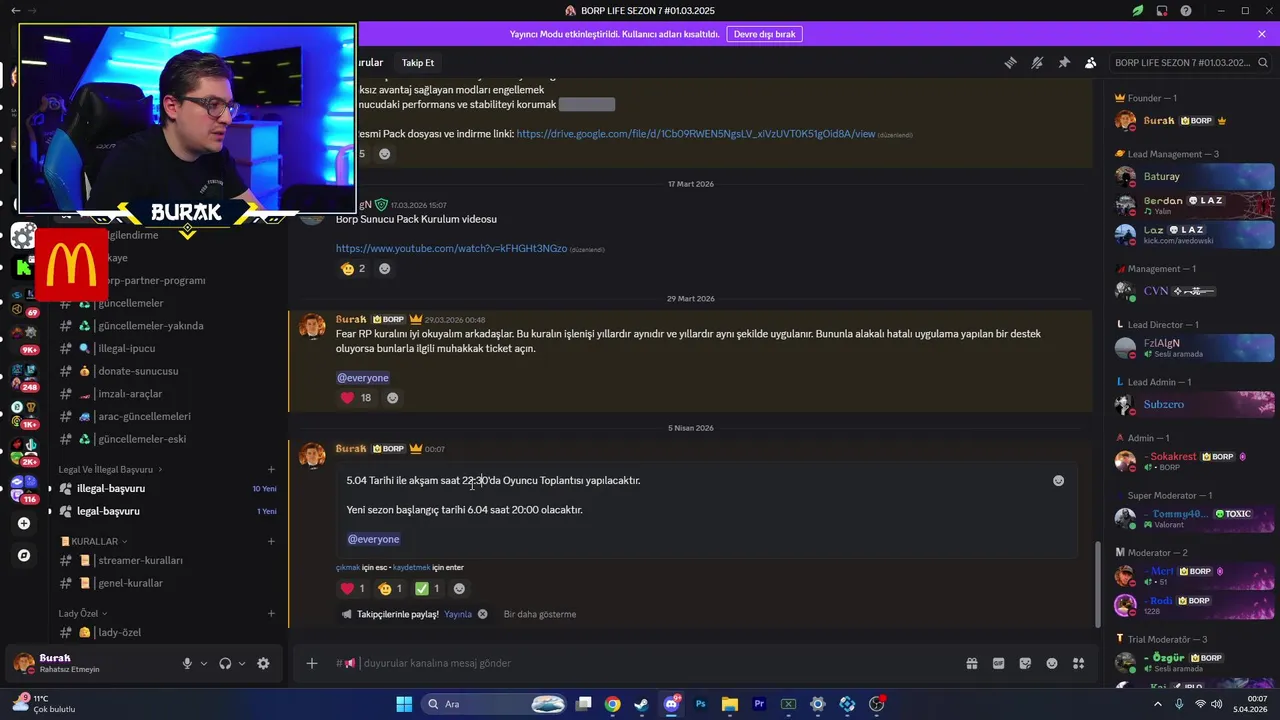The width and height of the screenshot is (1280, 720).
Task: Add reaction next to heart 18 reaction
Action: click(392, 398)
